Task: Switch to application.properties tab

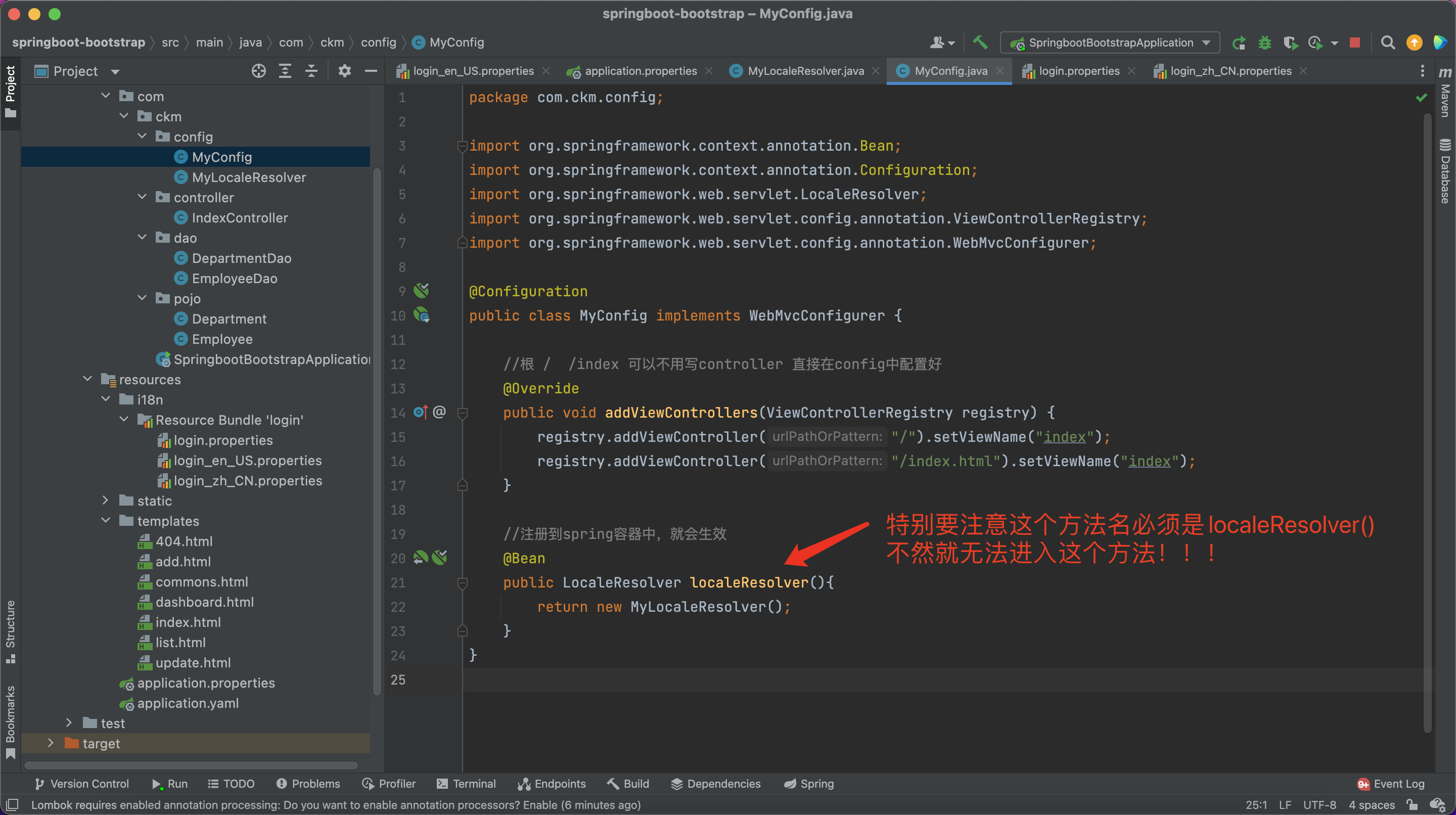Action: tap(641, 70)
